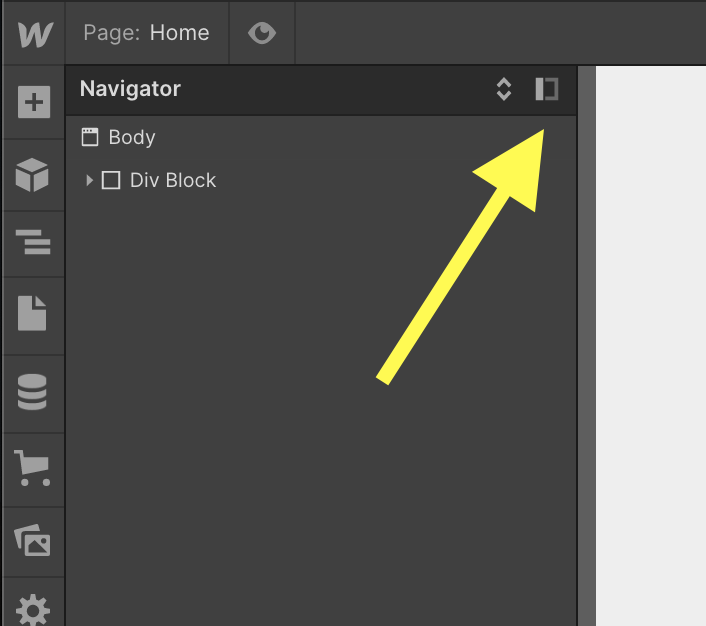Expand or collapse all Navigator items
Viewport: 706px width, 626px height.
coord(504,89)
